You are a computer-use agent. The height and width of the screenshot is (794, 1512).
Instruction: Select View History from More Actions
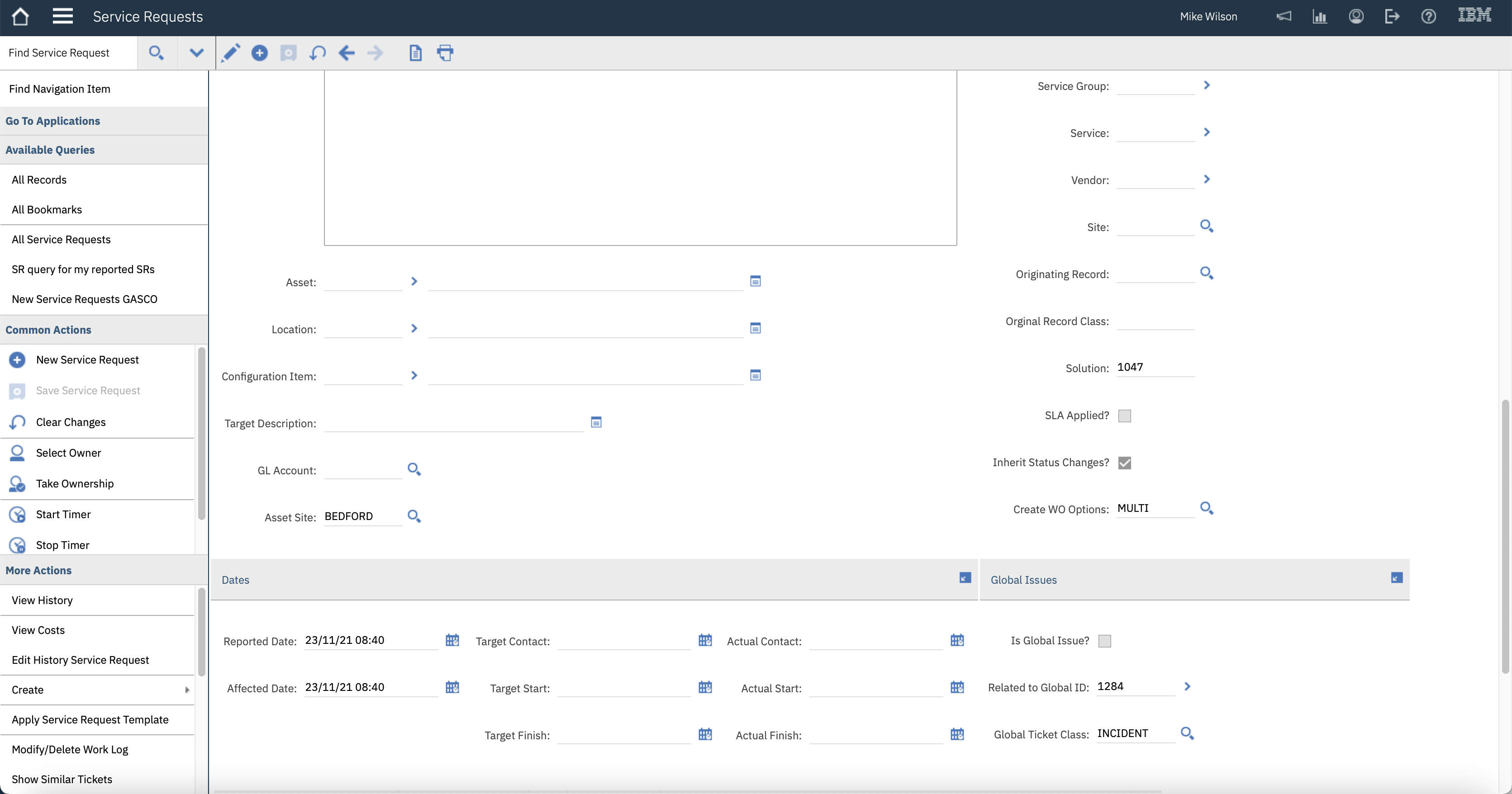42,600
